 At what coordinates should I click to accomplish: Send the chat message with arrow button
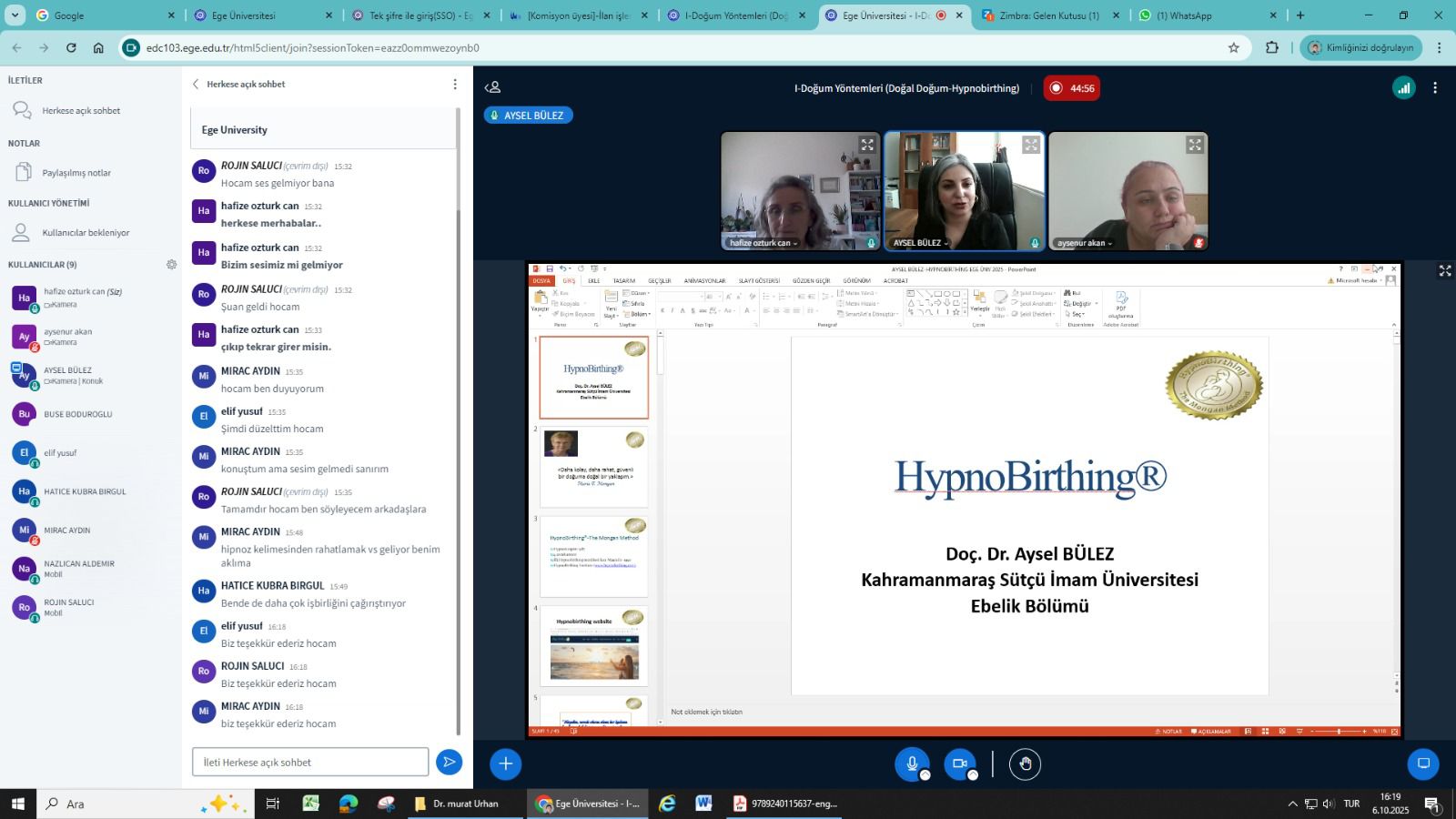click(x=449, y=763)
